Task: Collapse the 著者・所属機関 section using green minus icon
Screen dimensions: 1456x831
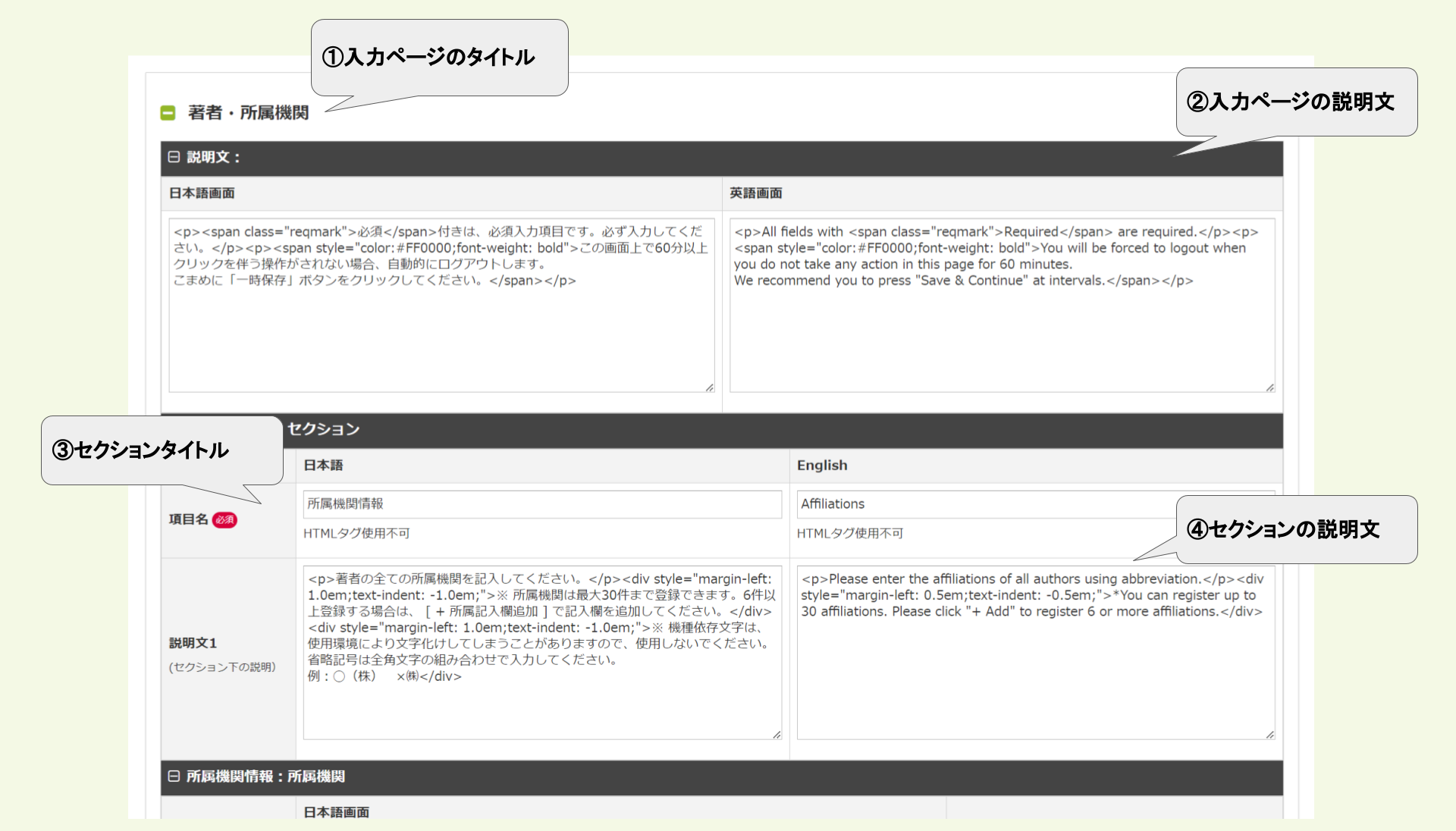Action: pos(168,111)
